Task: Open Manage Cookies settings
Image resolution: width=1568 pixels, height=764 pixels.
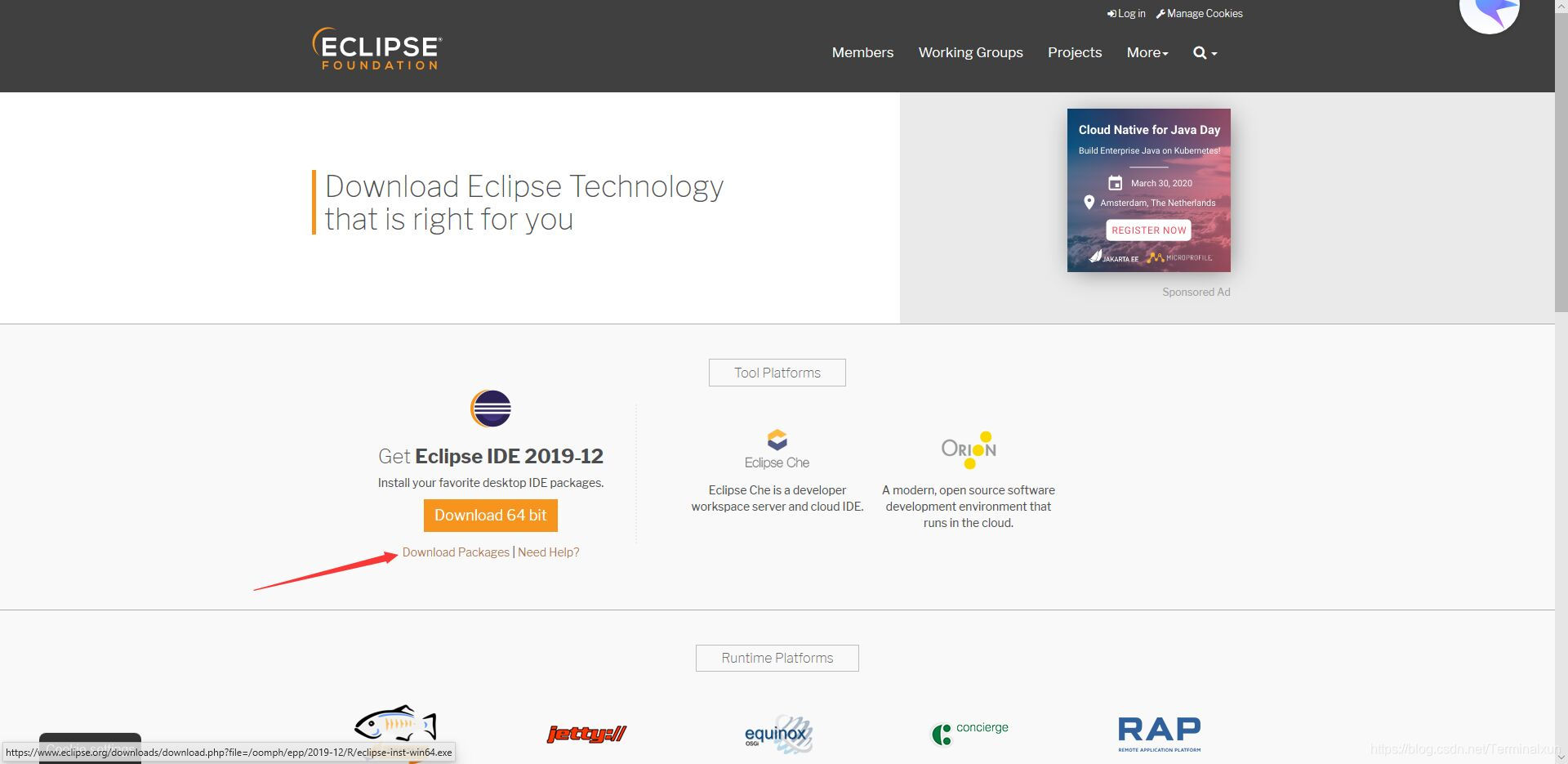Action: tap(1199, 13)
